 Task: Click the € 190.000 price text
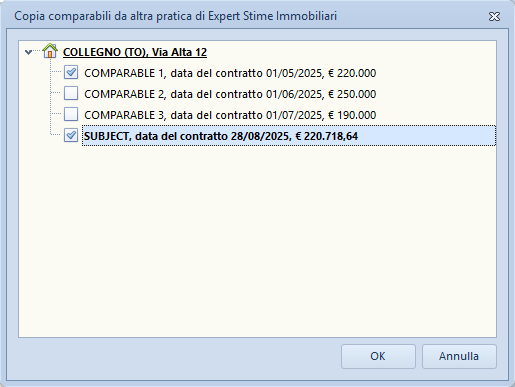click(352, 115)
